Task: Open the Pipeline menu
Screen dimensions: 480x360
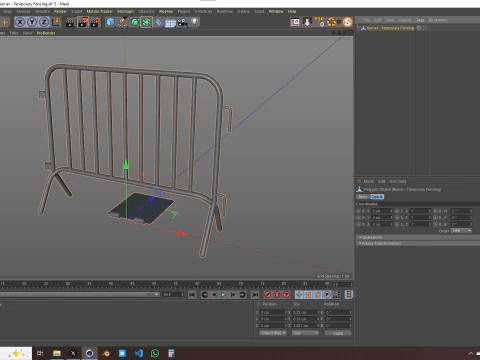Action: coord(166,11)
